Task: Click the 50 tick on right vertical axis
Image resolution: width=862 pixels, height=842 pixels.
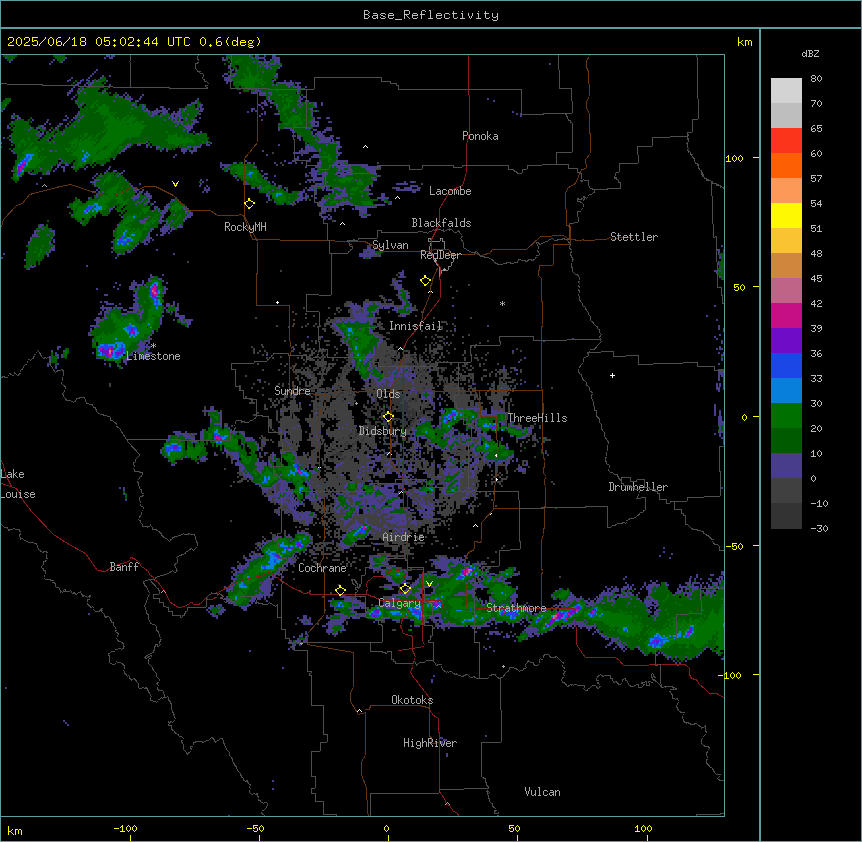Action: point(739,287)
